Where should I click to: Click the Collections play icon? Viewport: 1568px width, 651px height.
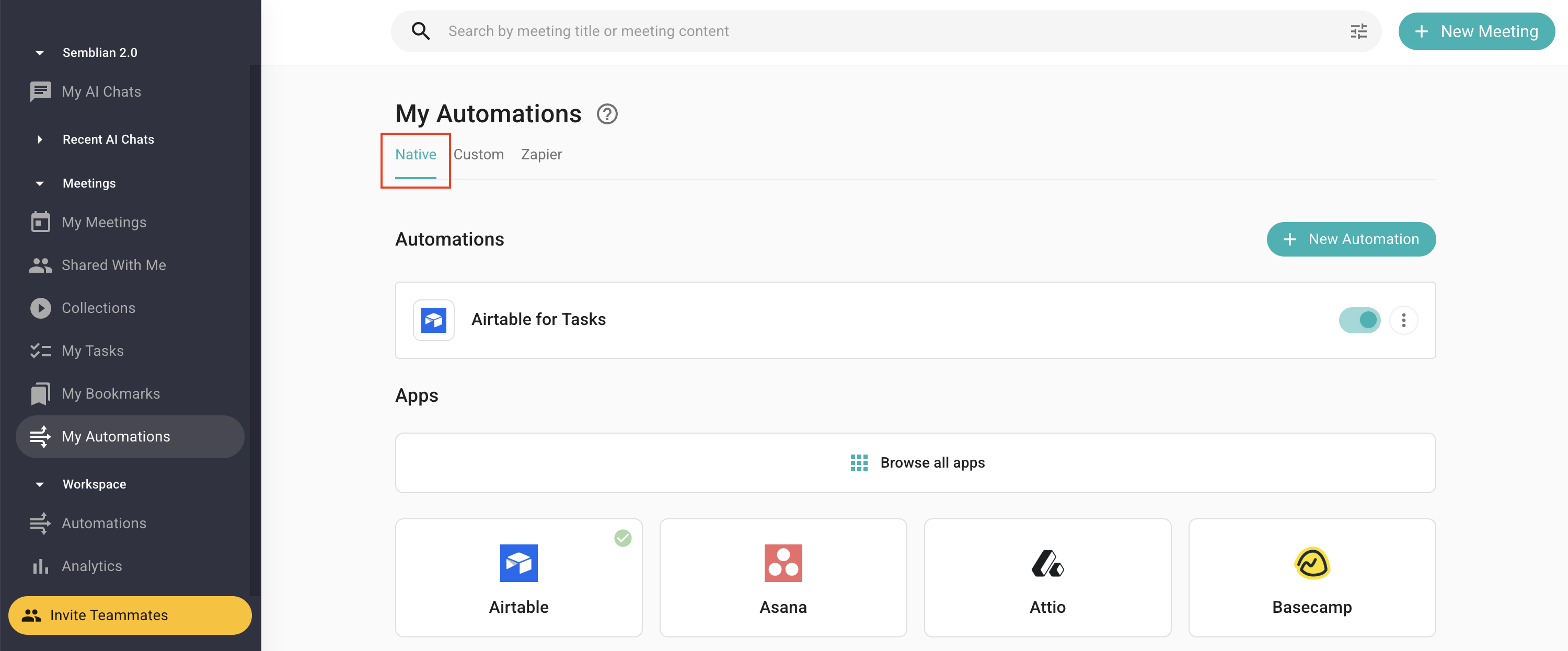40,308
